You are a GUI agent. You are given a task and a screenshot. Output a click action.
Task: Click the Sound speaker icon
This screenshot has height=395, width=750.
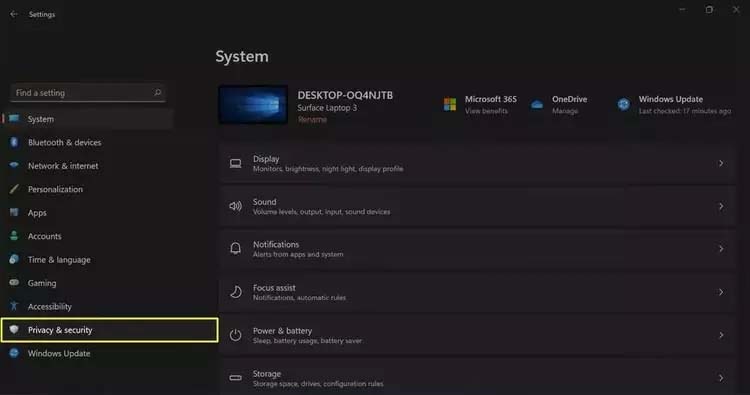tap(235, 206)
